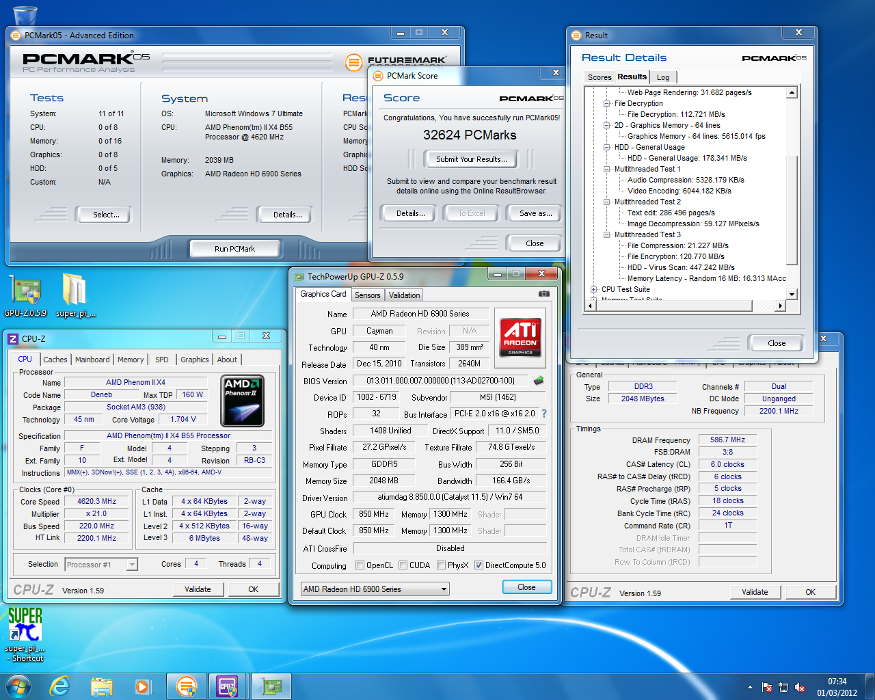Open the Processor #1 selection dropdown
Screen dimensions: 875x700
click(x=101, y=564)
